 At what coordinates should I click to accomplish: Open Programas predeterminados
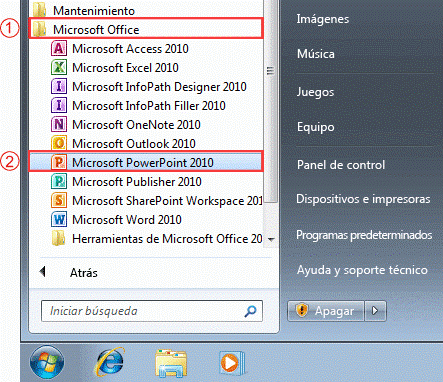point(364,235)
